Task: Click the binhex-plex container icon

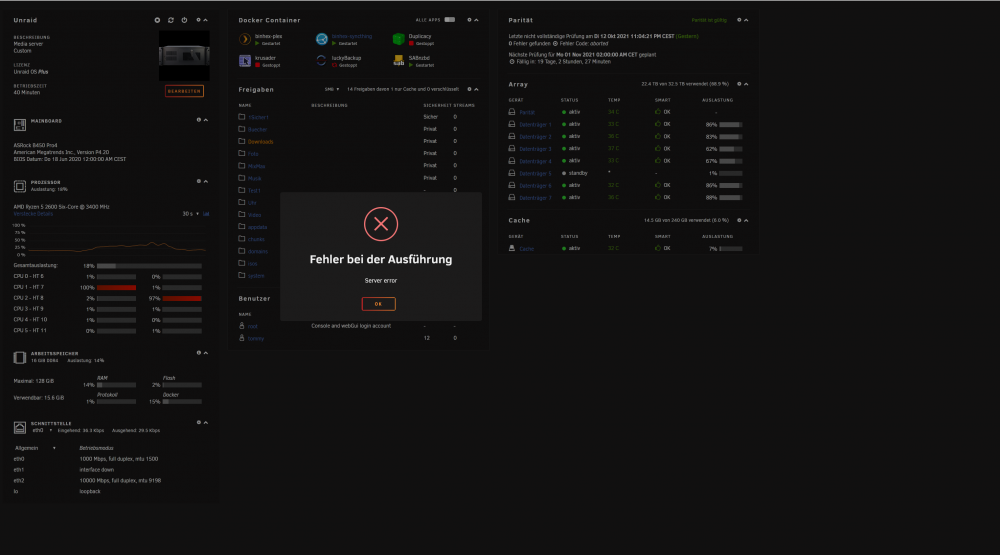Action: tap(245, 40)
